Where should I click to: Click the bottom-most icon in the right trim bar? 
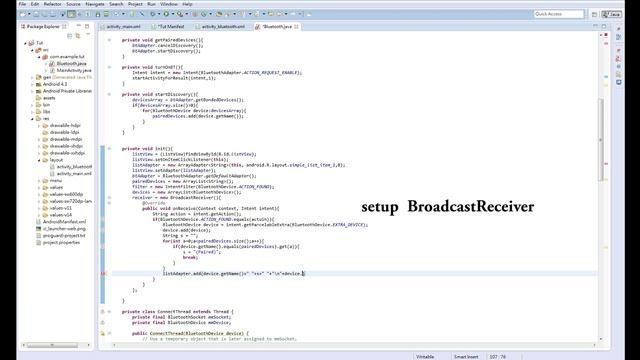[619, 82]
